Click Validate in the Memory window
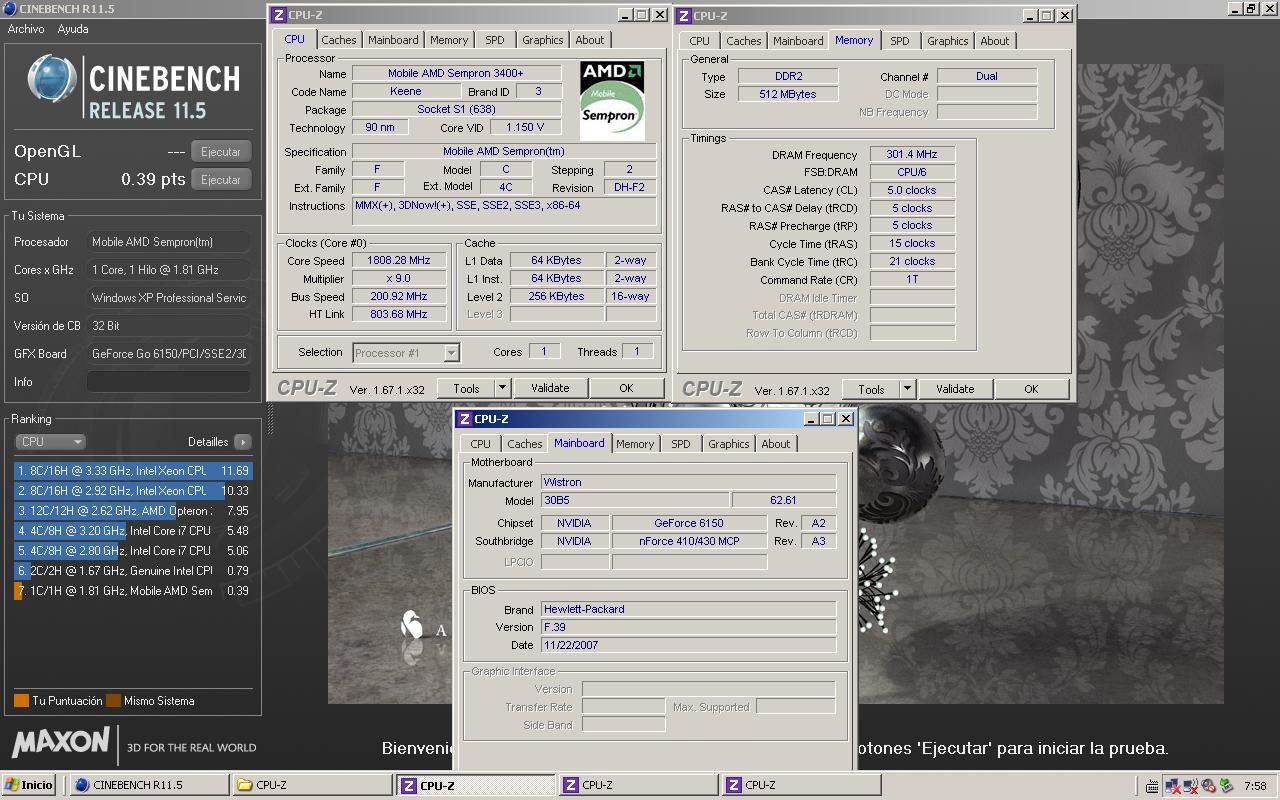 pos(955,389)
